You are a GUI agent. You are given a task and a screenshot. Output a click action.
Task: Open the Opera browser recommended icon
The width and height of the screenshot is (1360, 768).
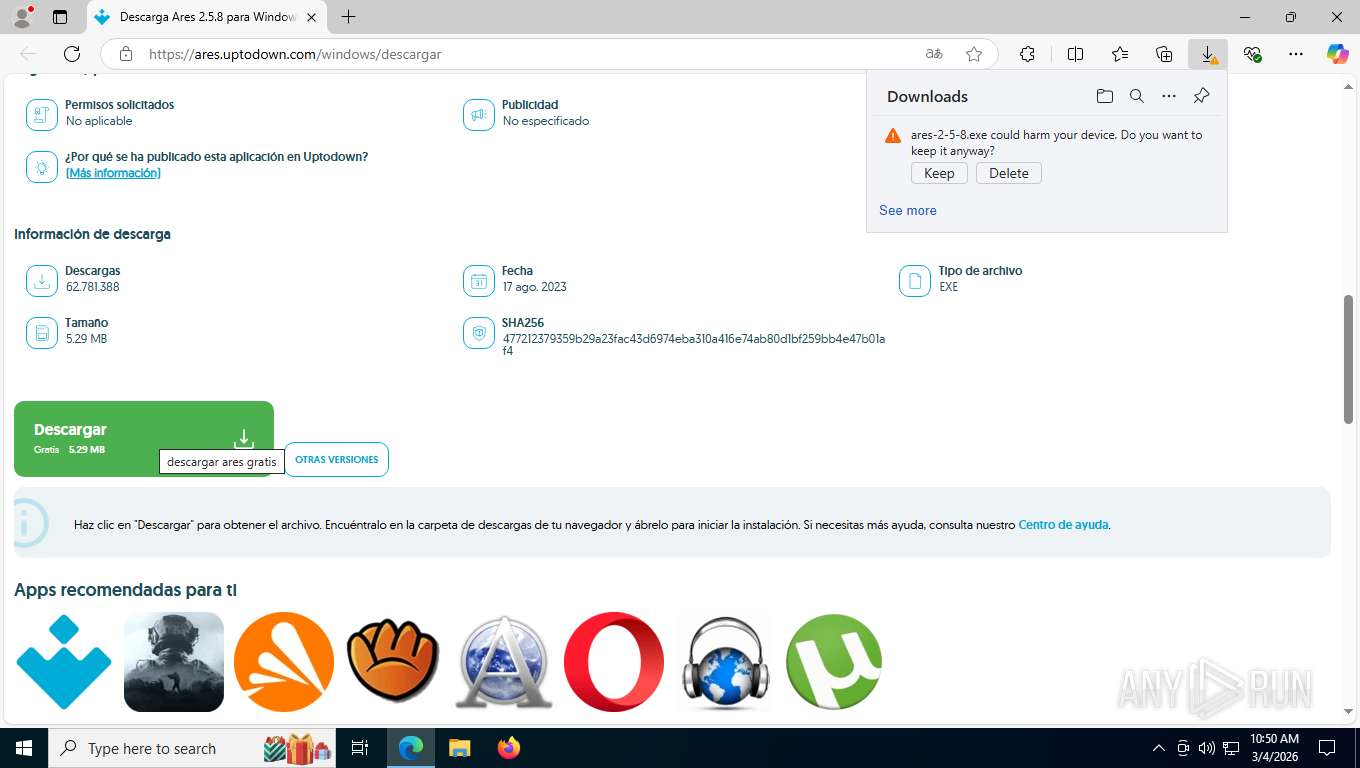tap(614, 662)
